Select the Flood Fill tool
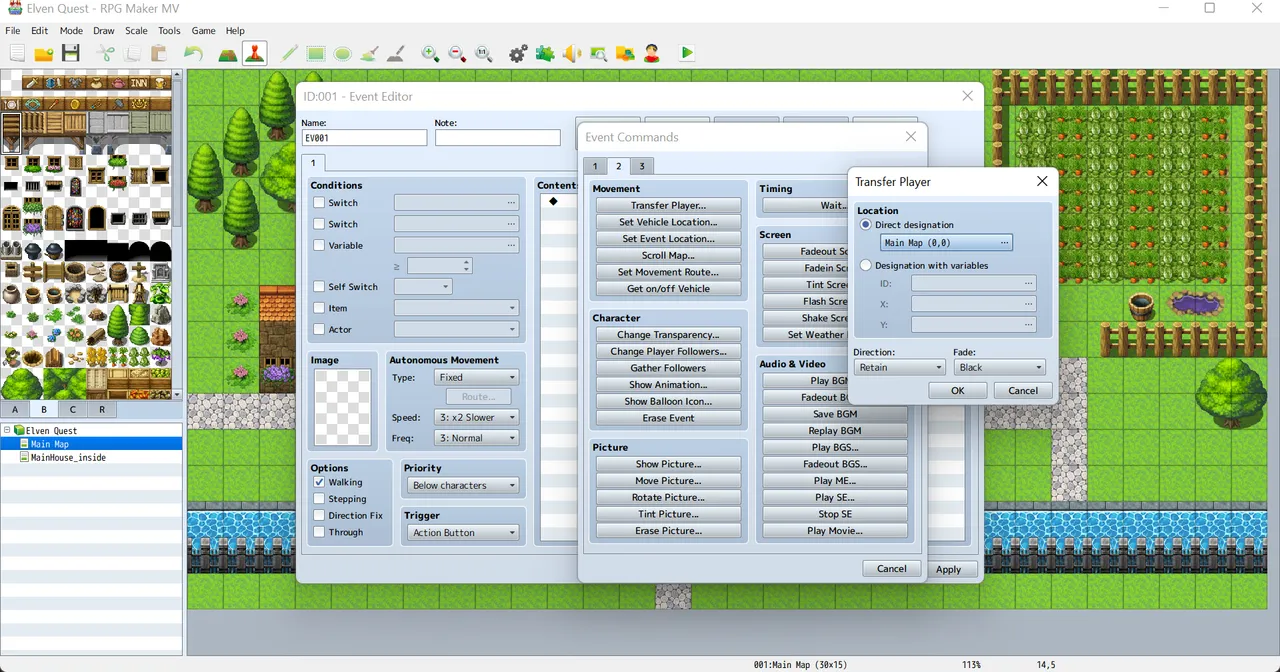The width and height of the screenshot is (1280, 672). pos(369,54)
